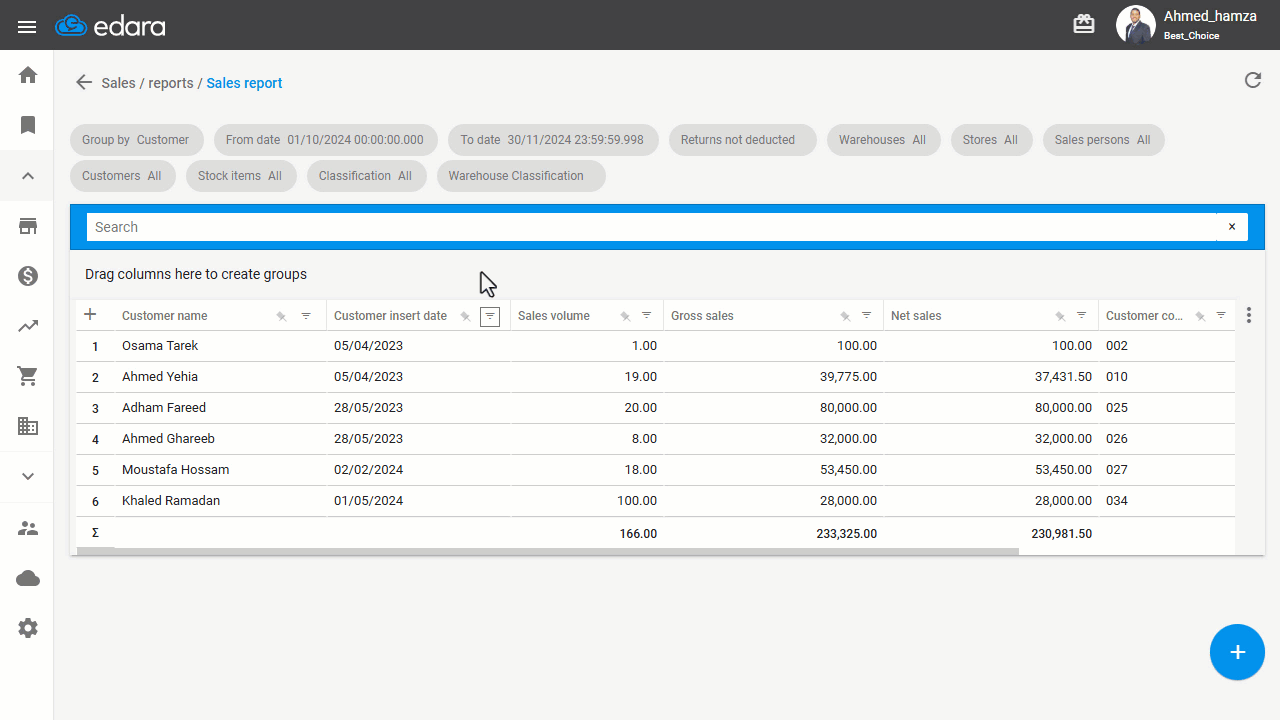Refresh the sales report

pyautogui.click(x=1252, y=80)
